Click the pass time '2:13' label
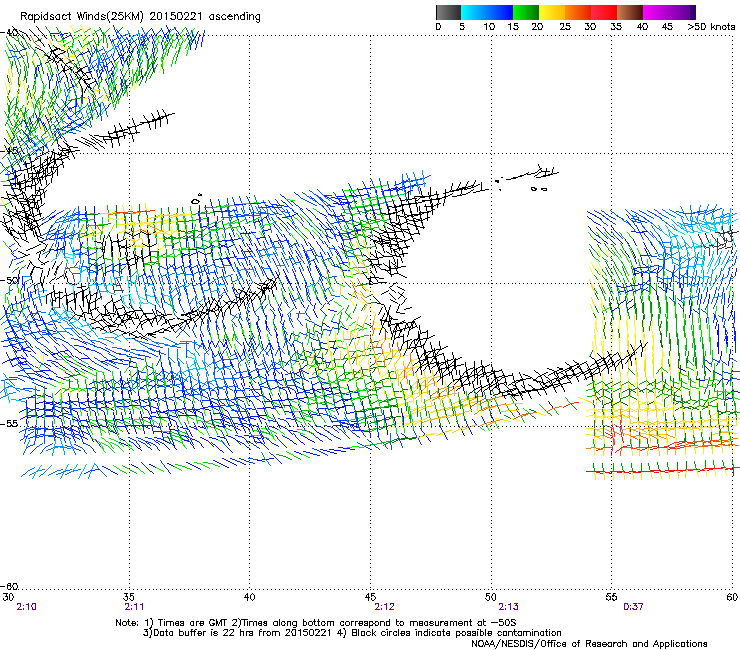The width and height of the screenshot is (740, 650). pos(508,607)
